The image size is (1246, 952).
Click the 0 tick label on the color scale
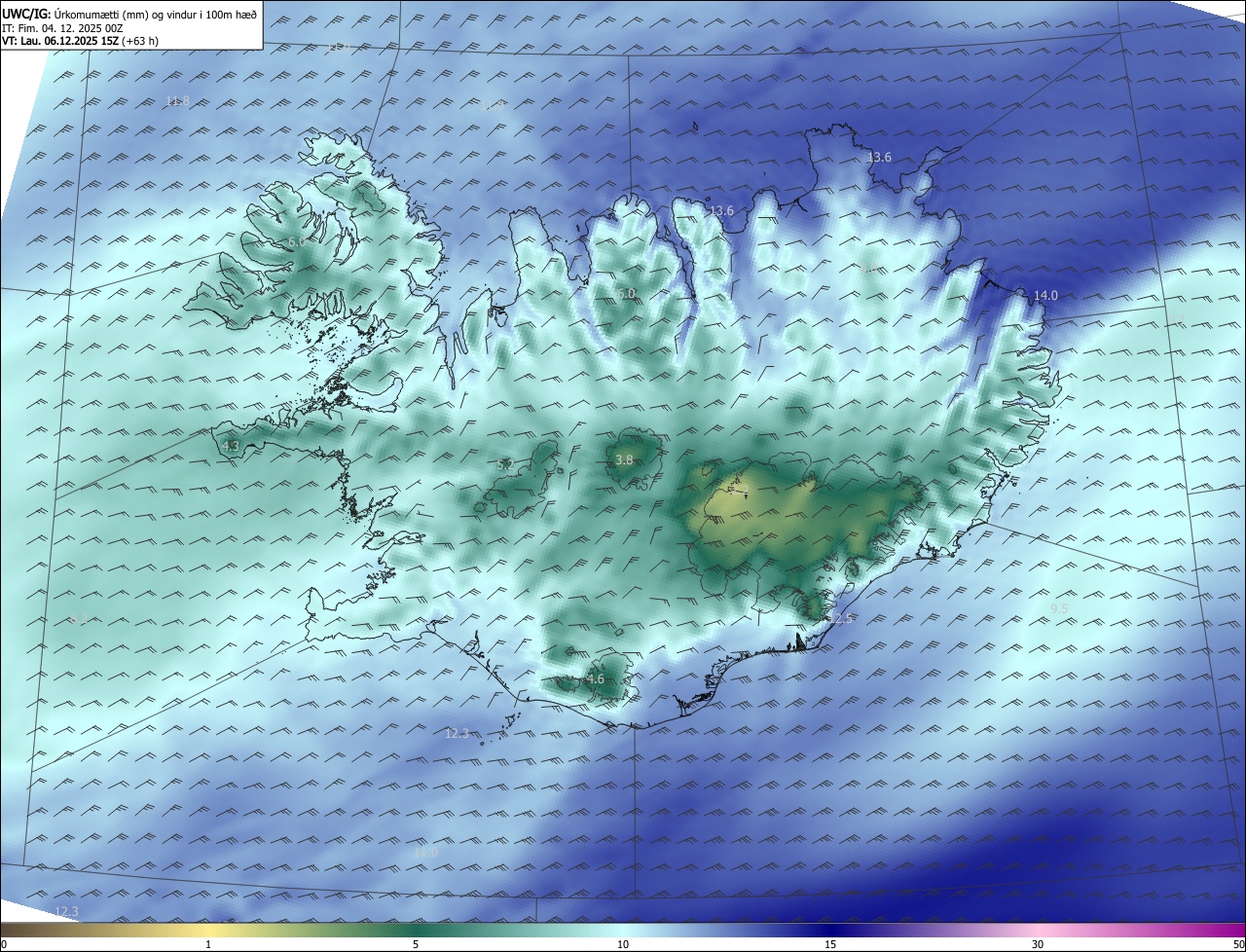tap(4, 944)
